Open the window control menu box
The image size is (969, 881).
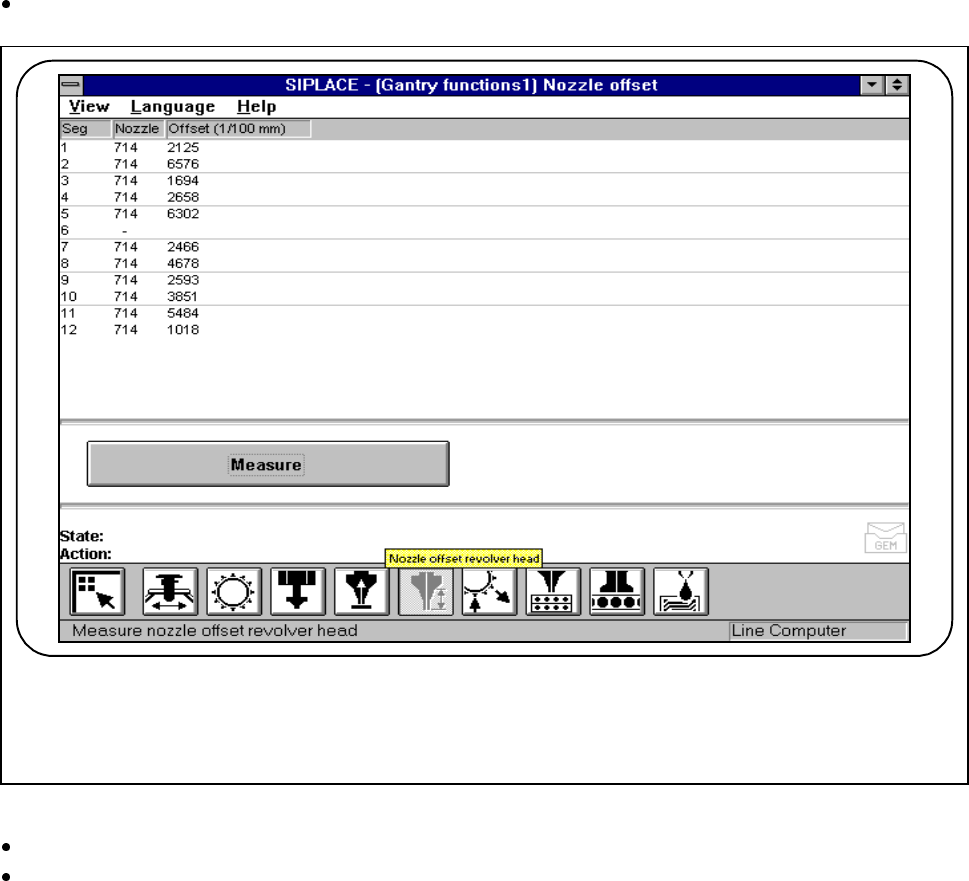(x=71, y=85)
